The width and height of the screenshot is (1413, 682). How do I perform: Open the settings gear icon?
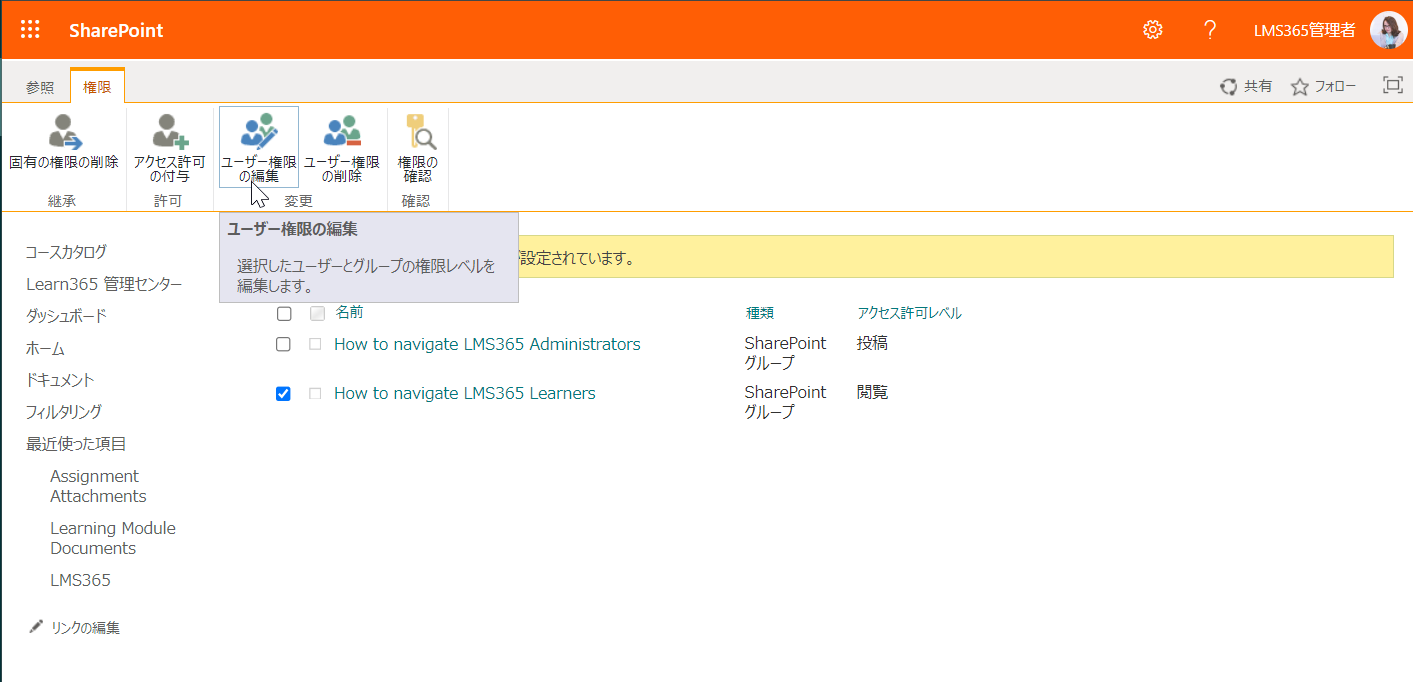(1153, 30)
